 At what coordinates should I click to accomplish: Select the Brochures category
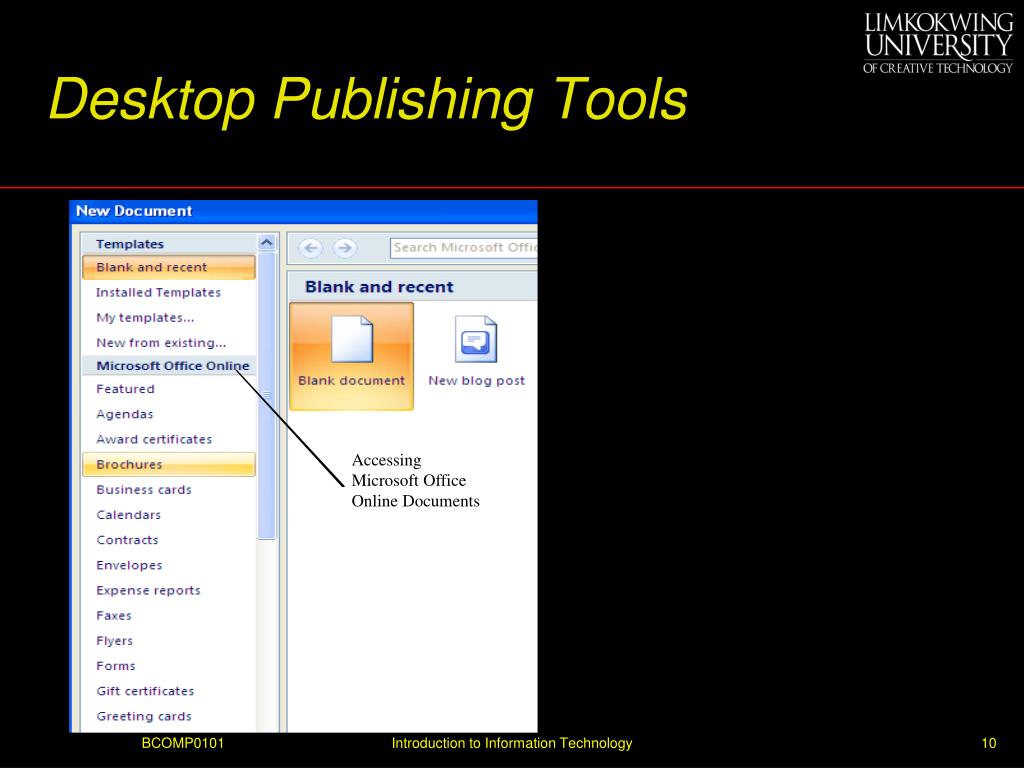click(168, 464)
